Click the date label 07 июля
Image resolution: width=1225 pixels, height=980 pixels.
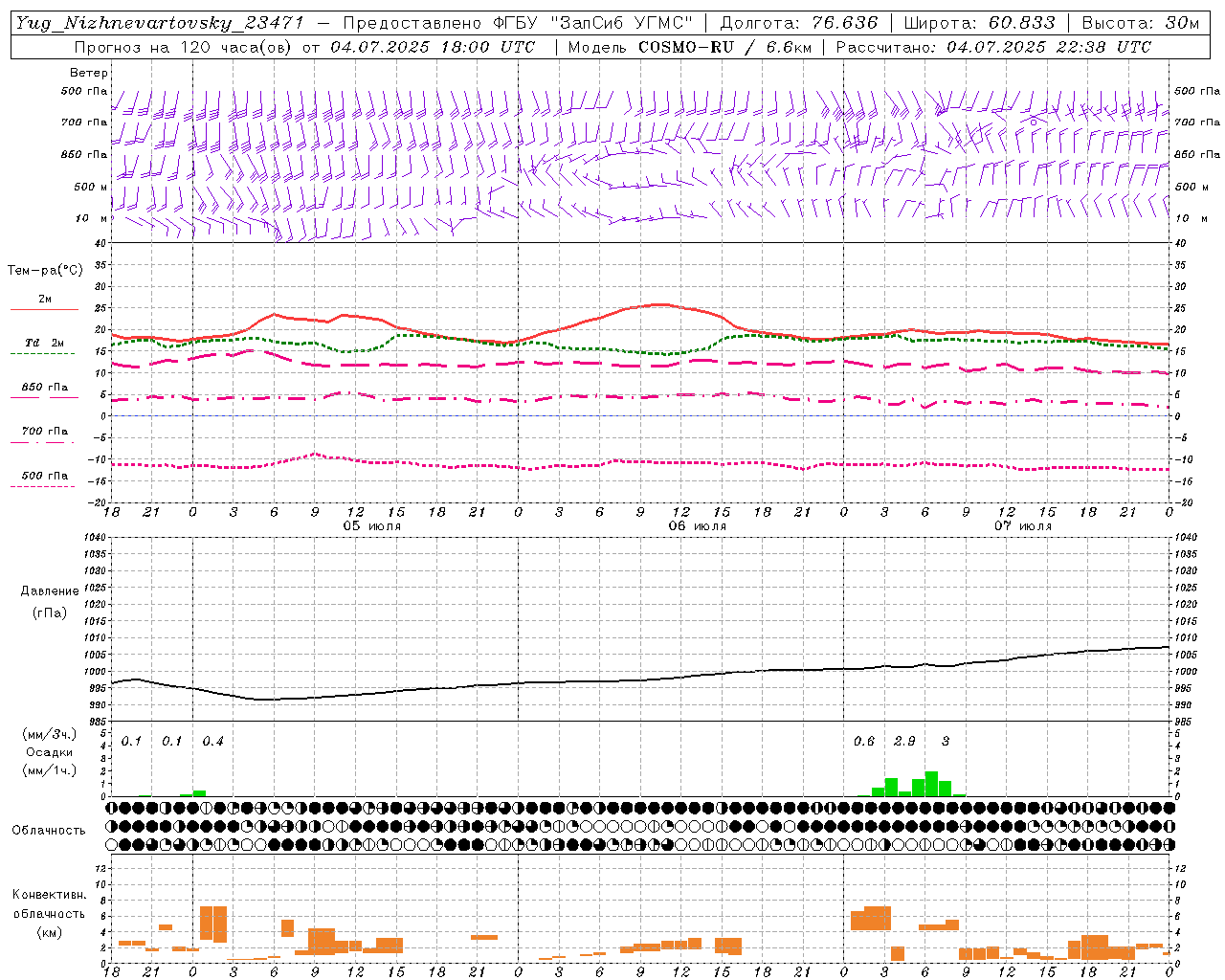pos(1022,526)
